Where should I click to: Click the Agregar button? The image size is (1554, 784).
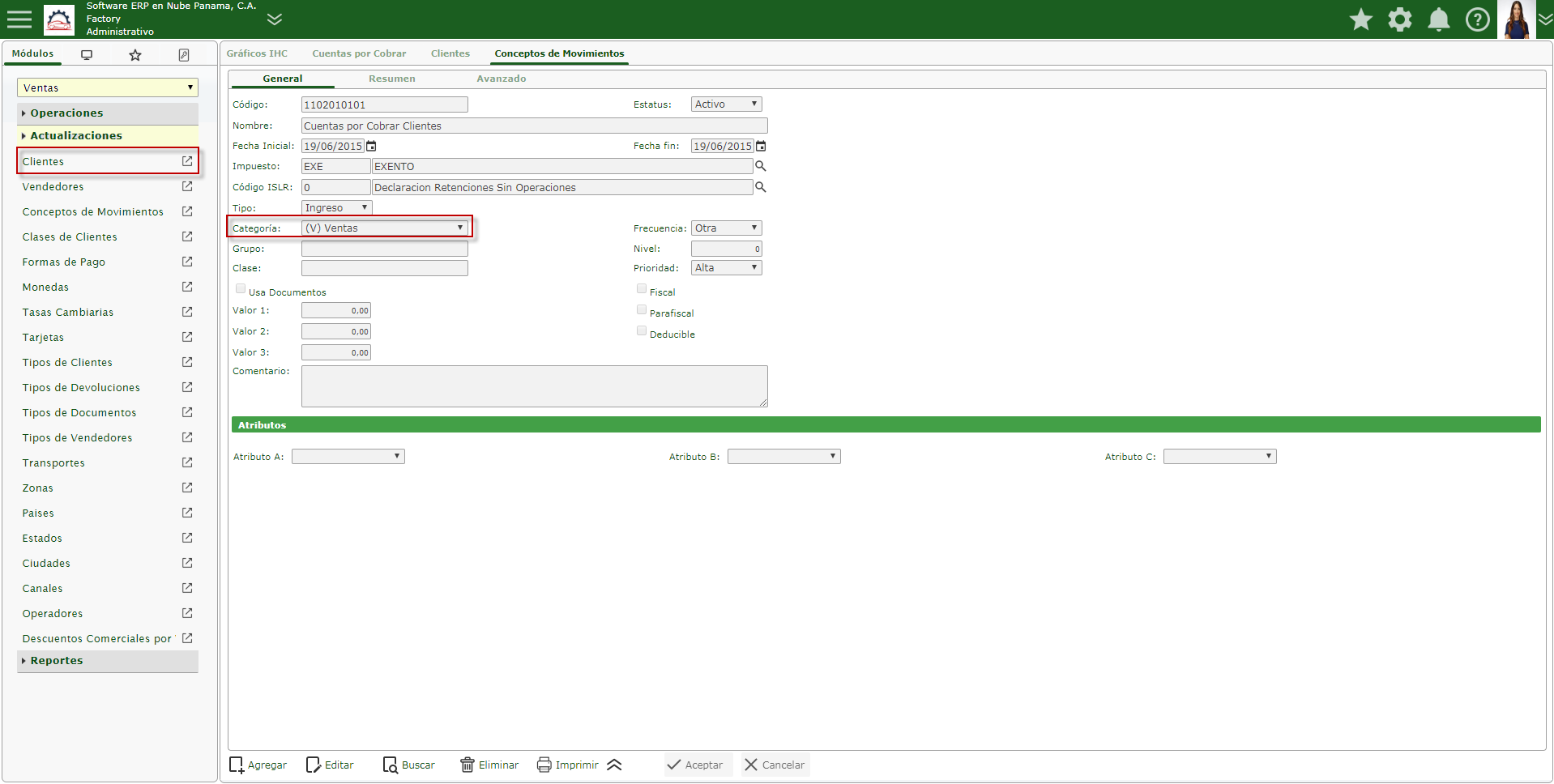[258, 765]
